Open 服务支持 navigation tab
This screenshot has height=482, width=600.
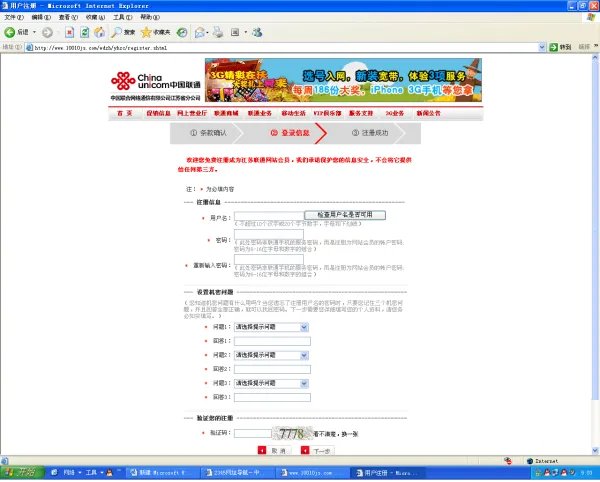(x=361, y=113)
